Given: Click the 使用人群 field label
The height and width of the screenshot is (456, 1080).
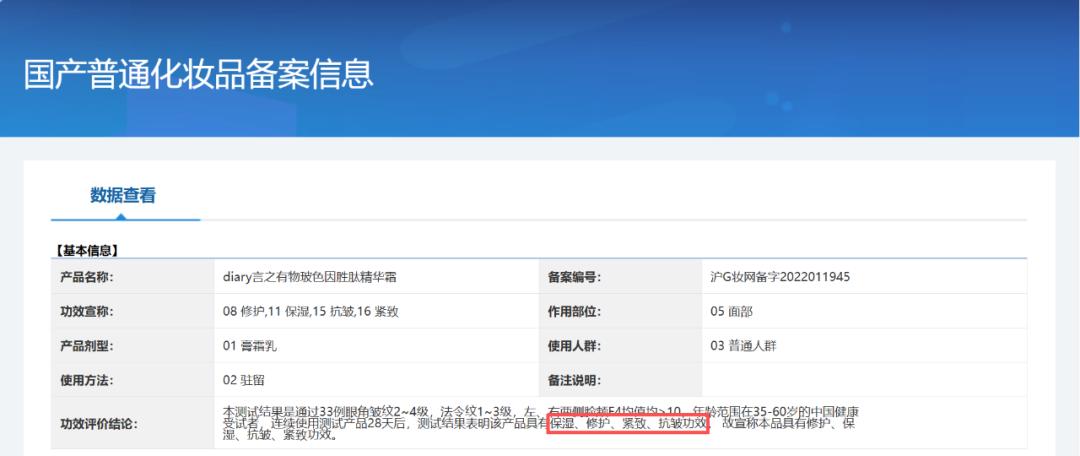Looking at the screenshot, I should click(573, 345).
